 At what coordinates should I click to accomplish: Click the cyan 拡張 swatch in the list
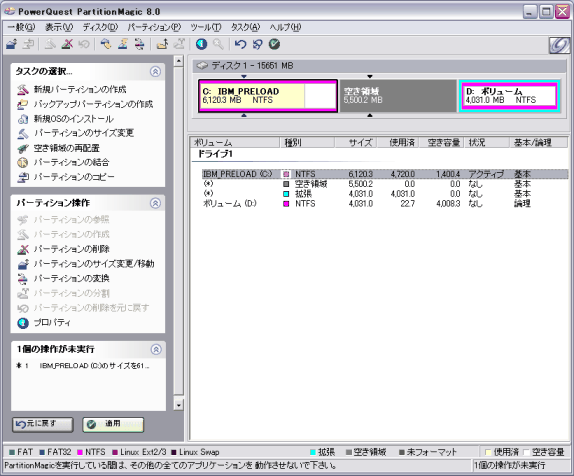(x=286, y=194)
